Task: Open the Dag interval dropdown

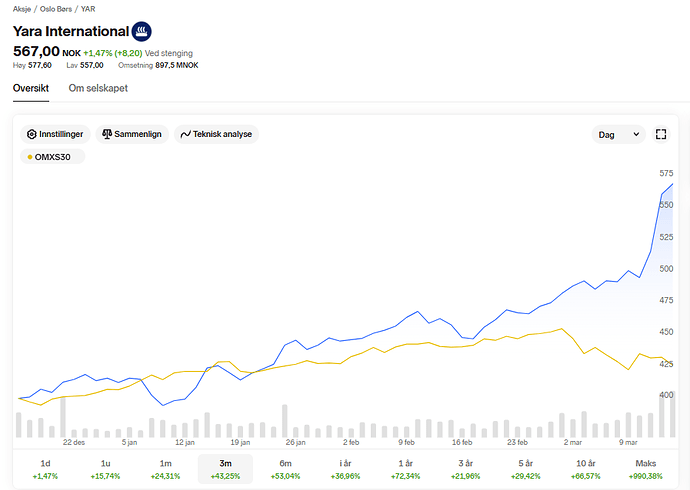Action: click(x=619, y=134)
